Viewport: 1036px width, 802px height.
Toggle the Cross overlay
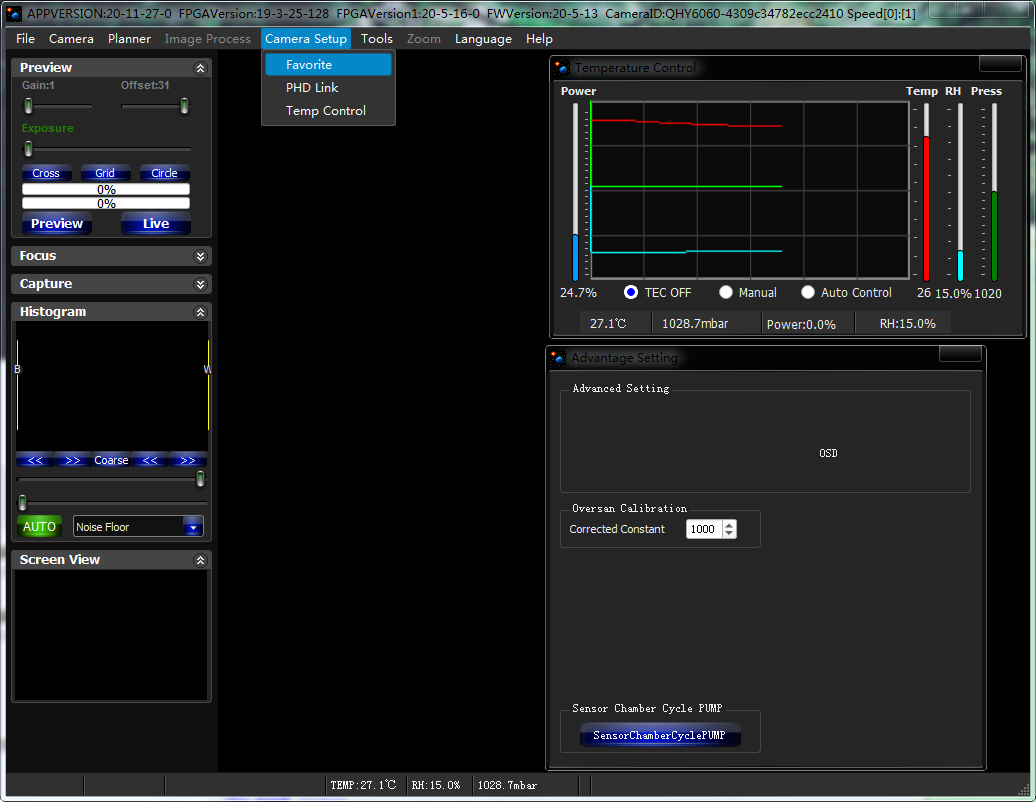tap(46, 173)
